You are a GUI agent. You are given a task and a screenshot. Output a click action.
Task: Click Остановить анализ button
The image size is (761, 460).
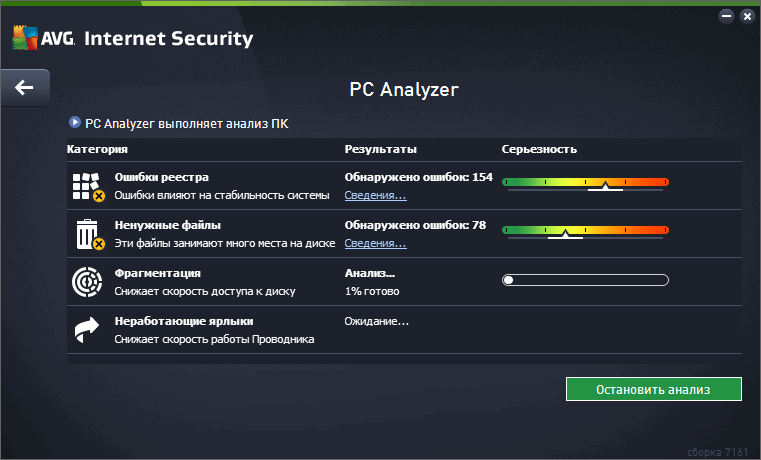point(654,389)
